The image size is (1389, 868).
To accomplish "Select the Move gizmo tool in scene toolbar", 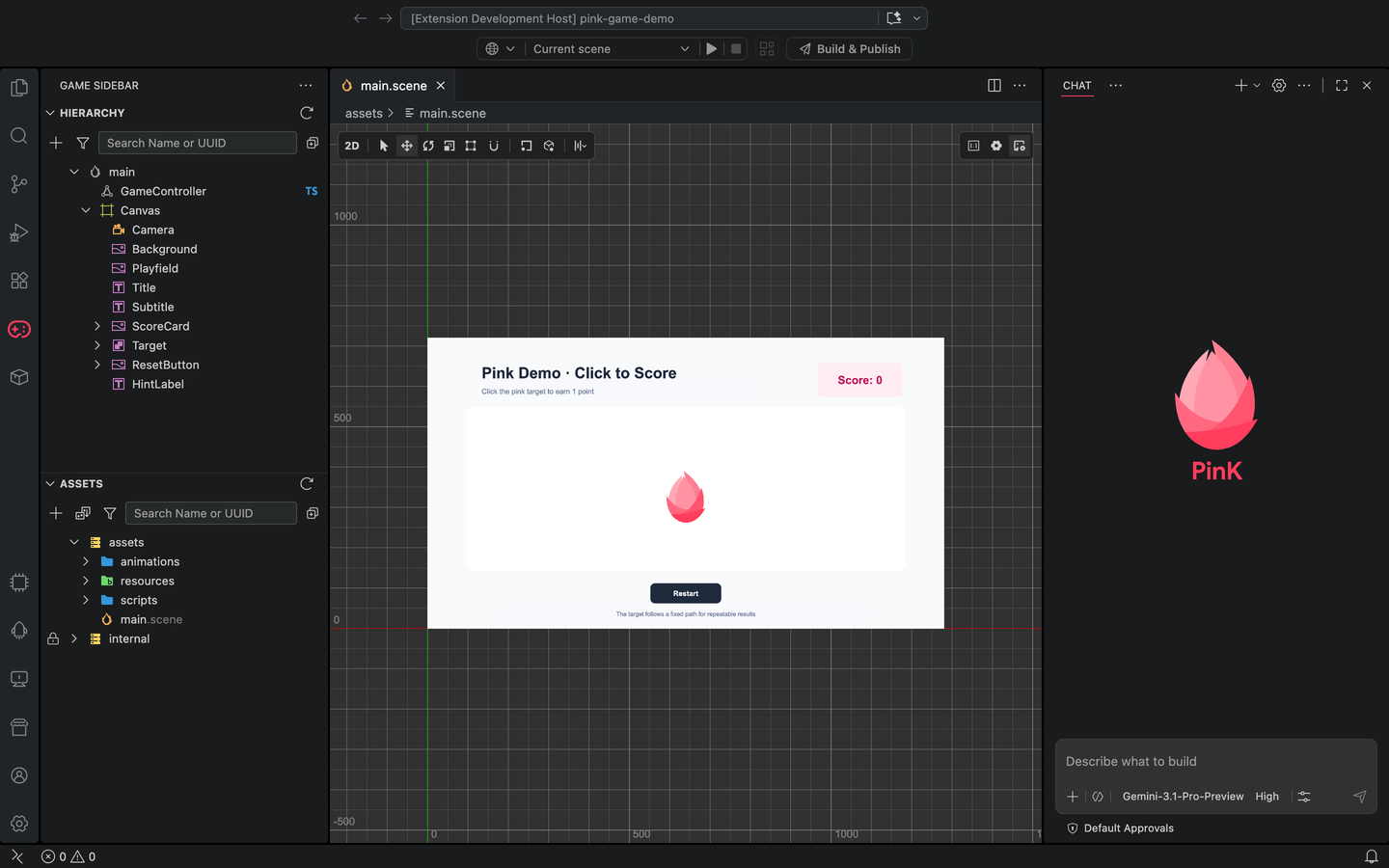I will click(x=406, y=146).
